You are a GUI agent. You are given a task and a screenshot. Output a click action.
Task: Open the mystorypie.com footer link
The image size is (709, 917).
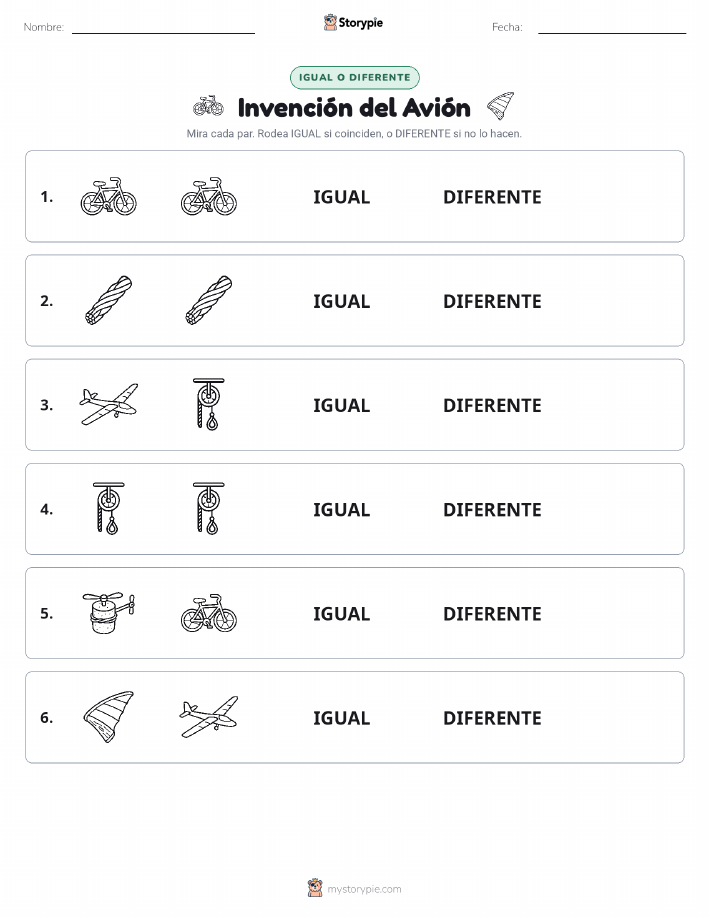354,888
